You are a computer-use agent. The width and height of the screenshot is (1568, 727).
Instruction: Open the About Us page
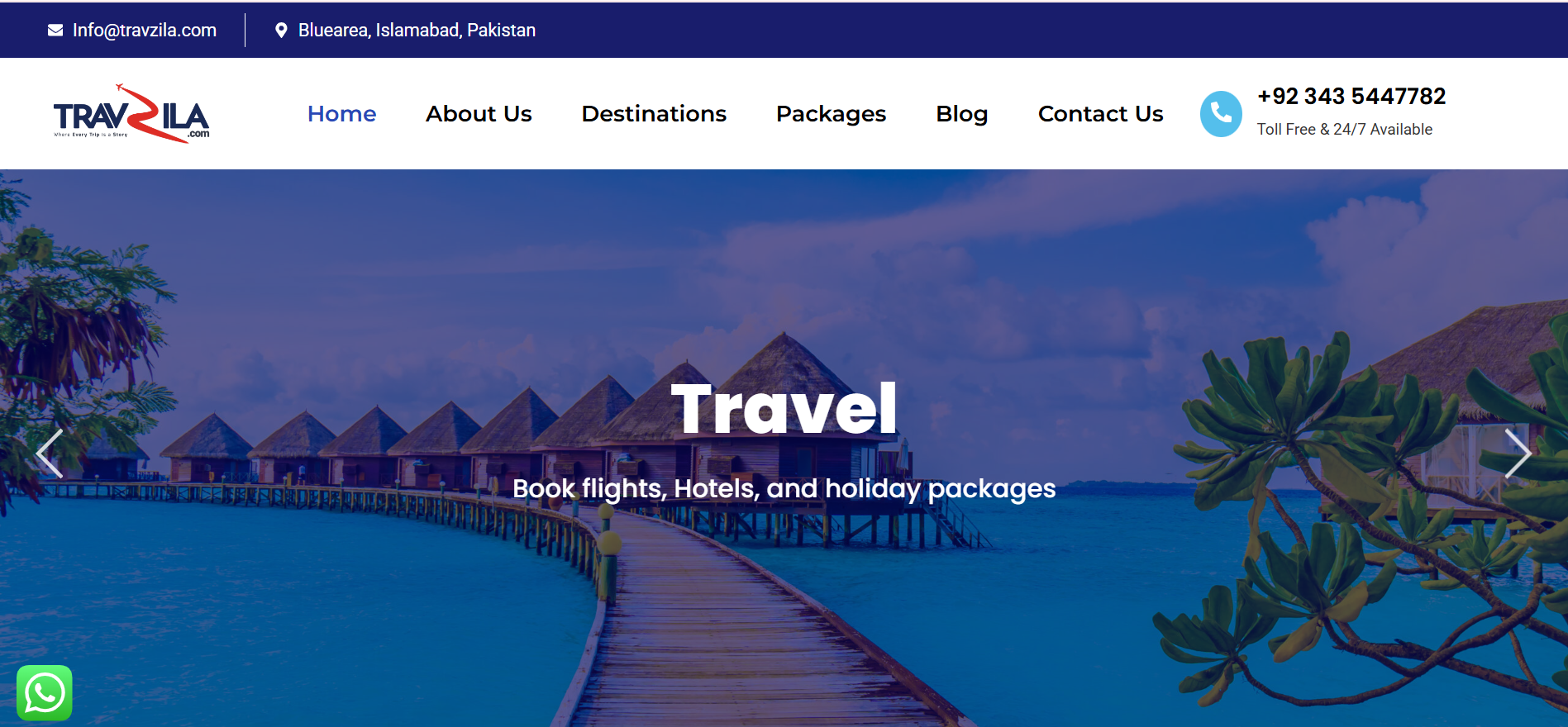[x=479, y=114]
